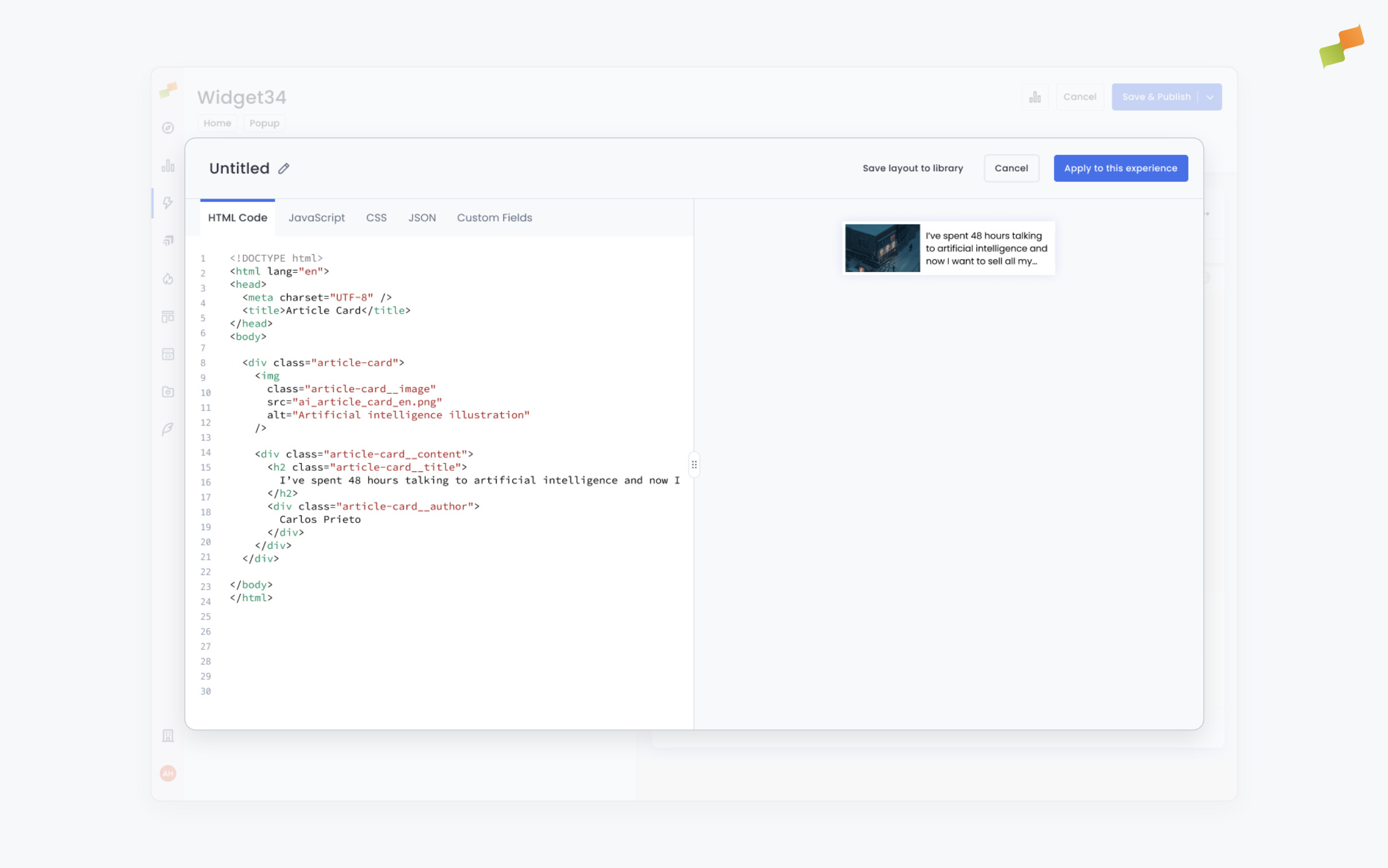
Task: Open the Custom Fields tab
Action: (x=494, y=218)
